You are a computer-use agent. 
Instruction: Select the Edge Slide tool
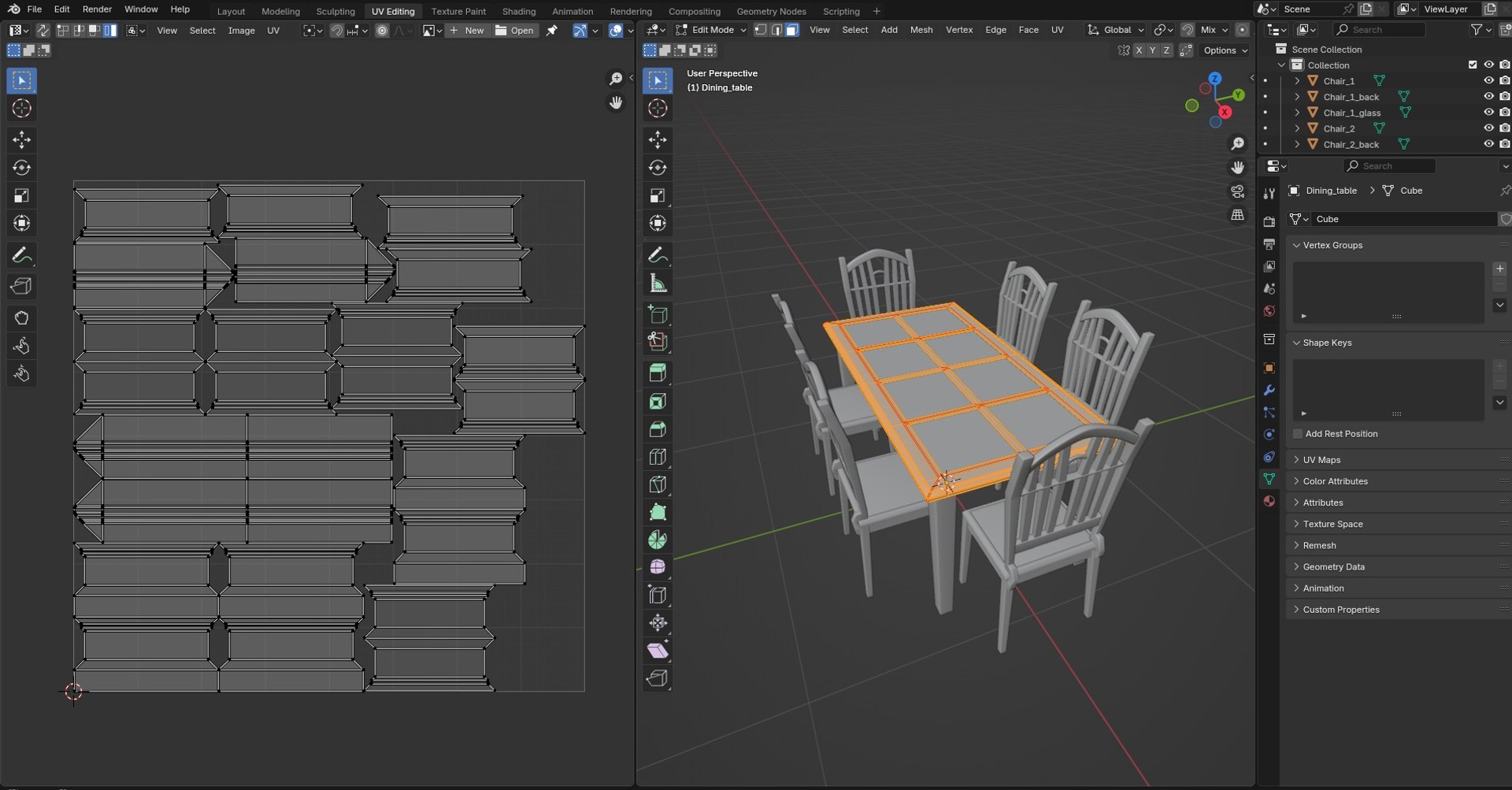pos(658,595)
